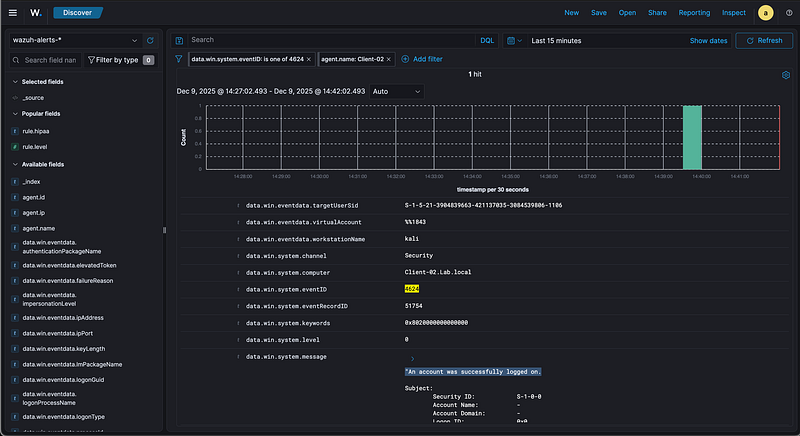The width and height of the screenshot is (800, 436).
Task: Click type icon for agent.name field
Action: [15, 228]
